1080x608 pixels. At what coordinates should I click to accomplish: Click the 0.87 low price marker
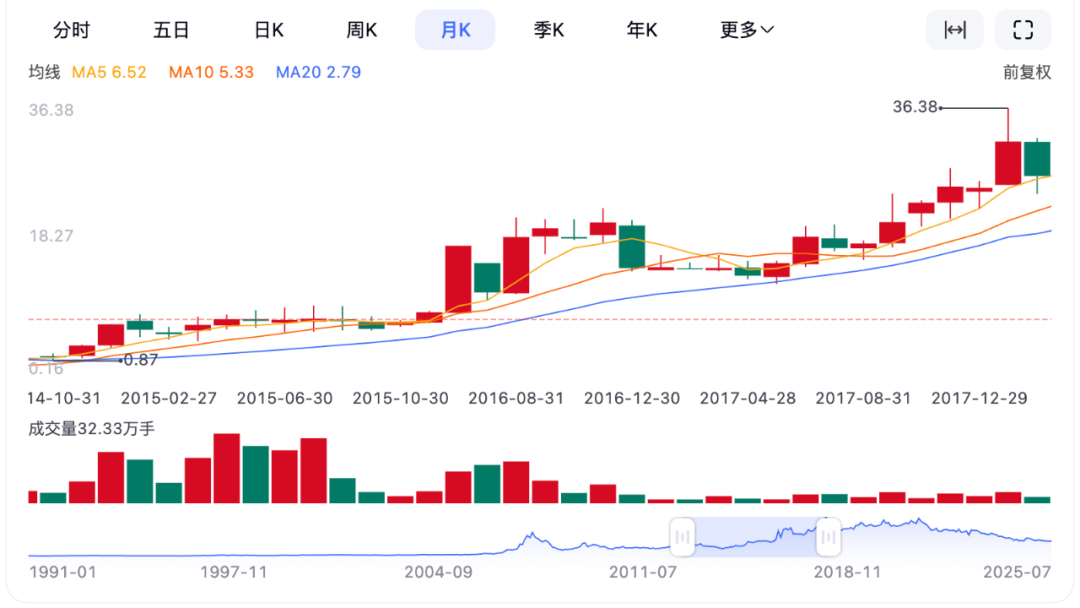point(141,360)
